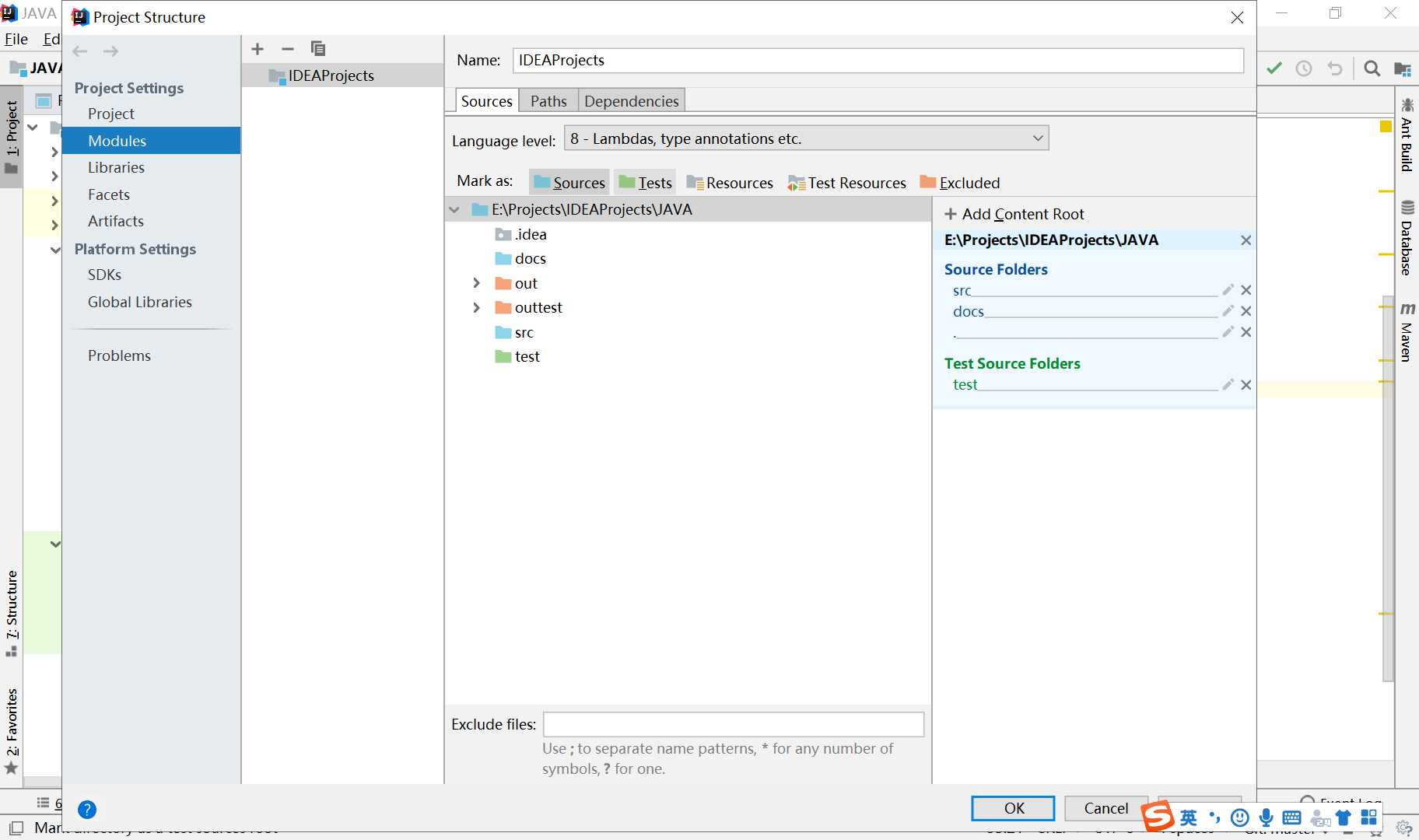
Task: Select the docs folder in tree
Action: tap(520, 258)
